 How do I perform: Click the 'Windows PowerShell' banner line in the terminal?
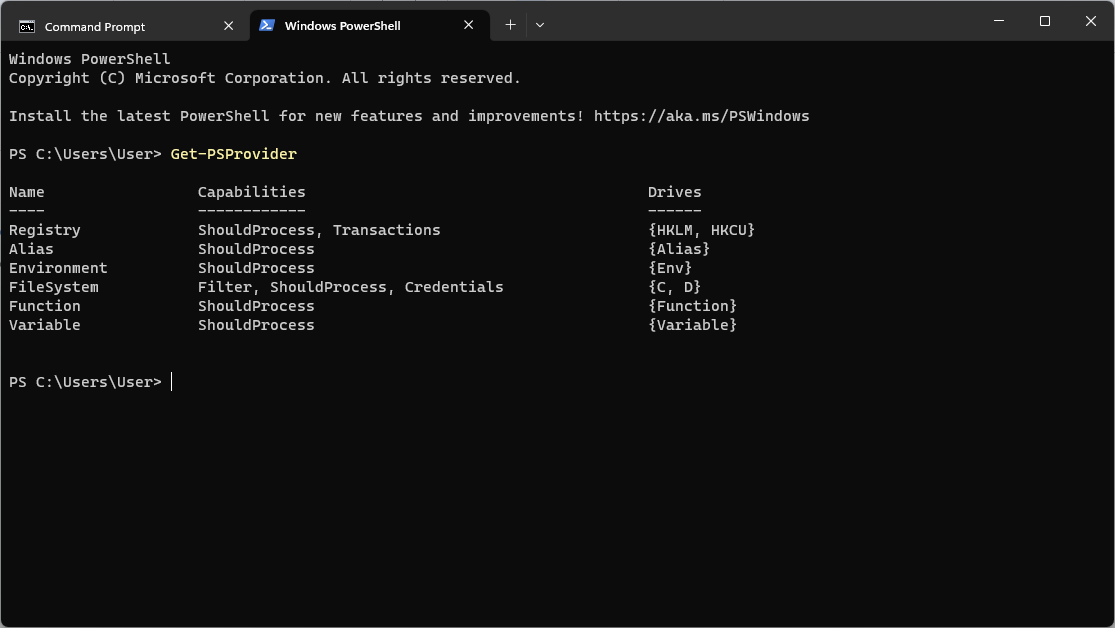90,59
